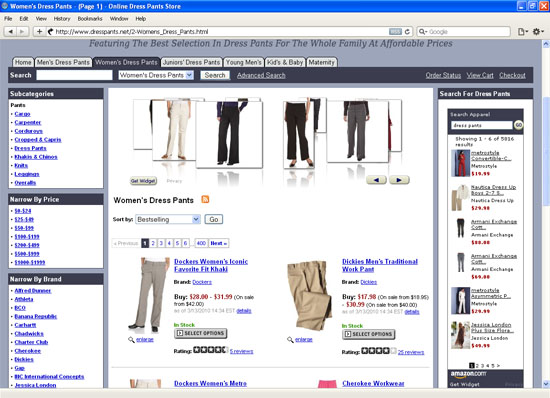550x398 pixels.
Task: Go to page 2 of results
Action: tap(153, 243)
